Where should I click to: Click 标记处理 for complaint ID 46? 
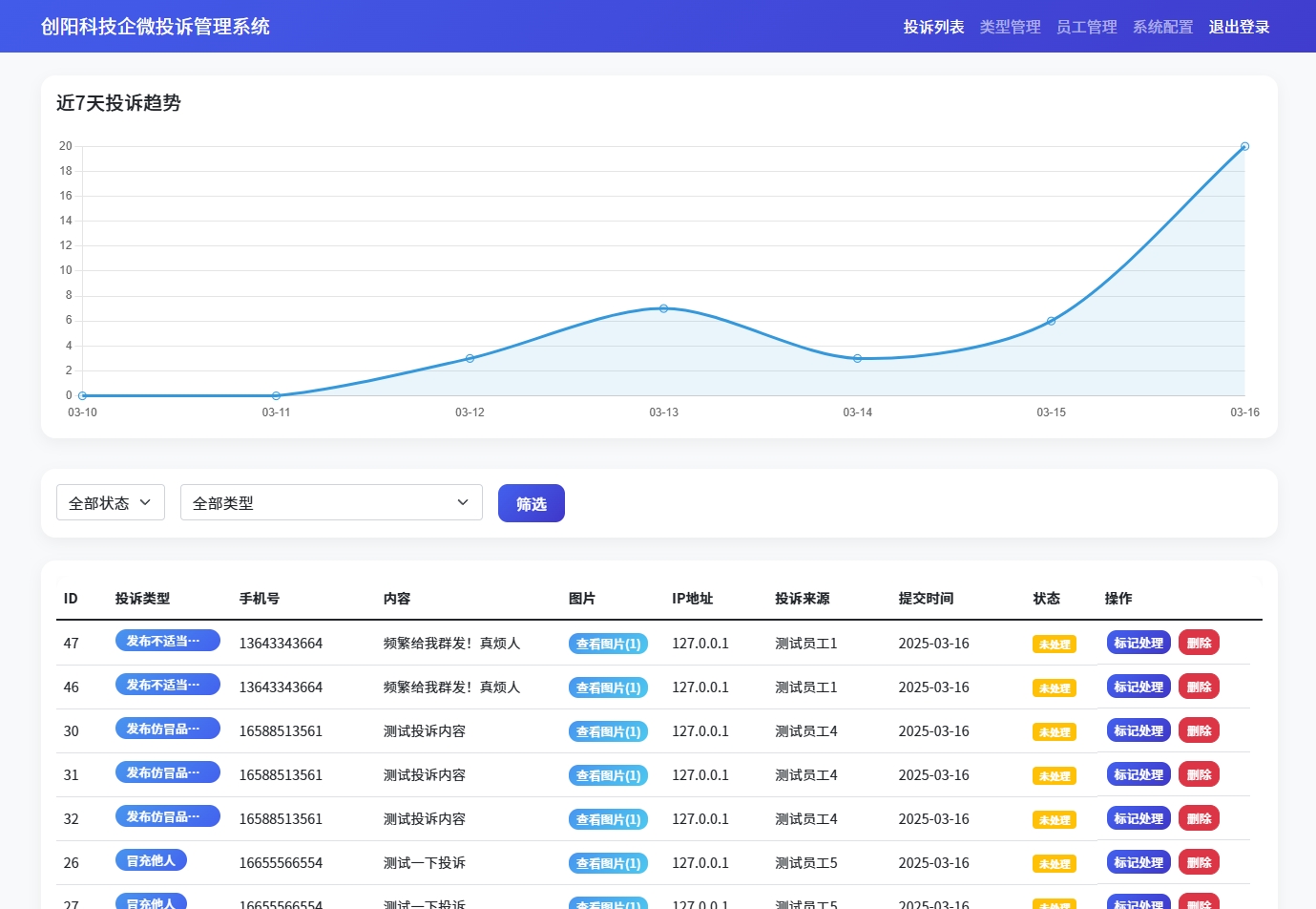[x=1138, y=687]
